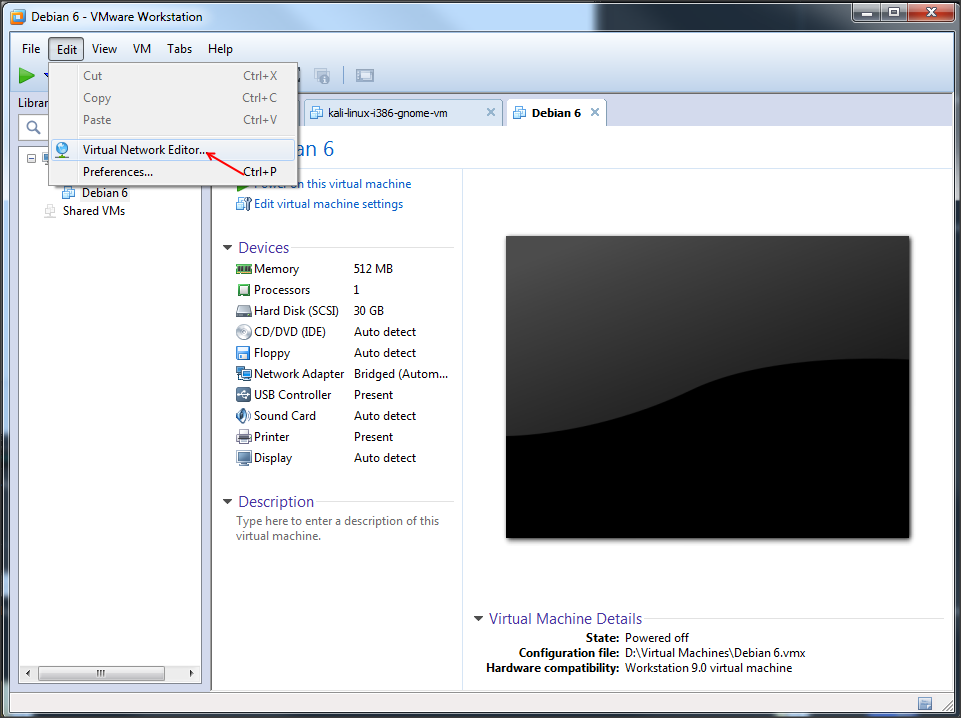Click the Sound Card device icon
The height and width of the screenshot is (718, 961).
tap(243, 416)
